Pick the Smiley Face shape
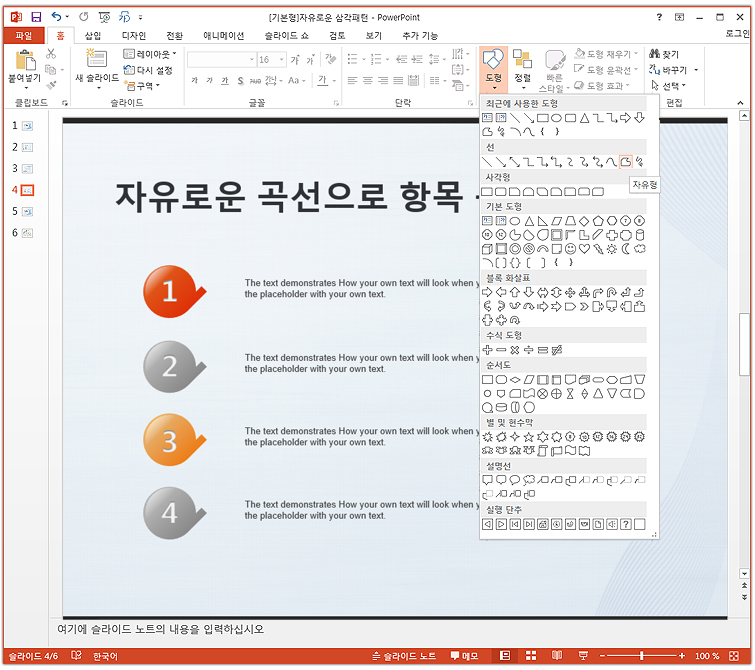This screenshot has height=670, width=755. pyautogui.click(x=570, y=249)
